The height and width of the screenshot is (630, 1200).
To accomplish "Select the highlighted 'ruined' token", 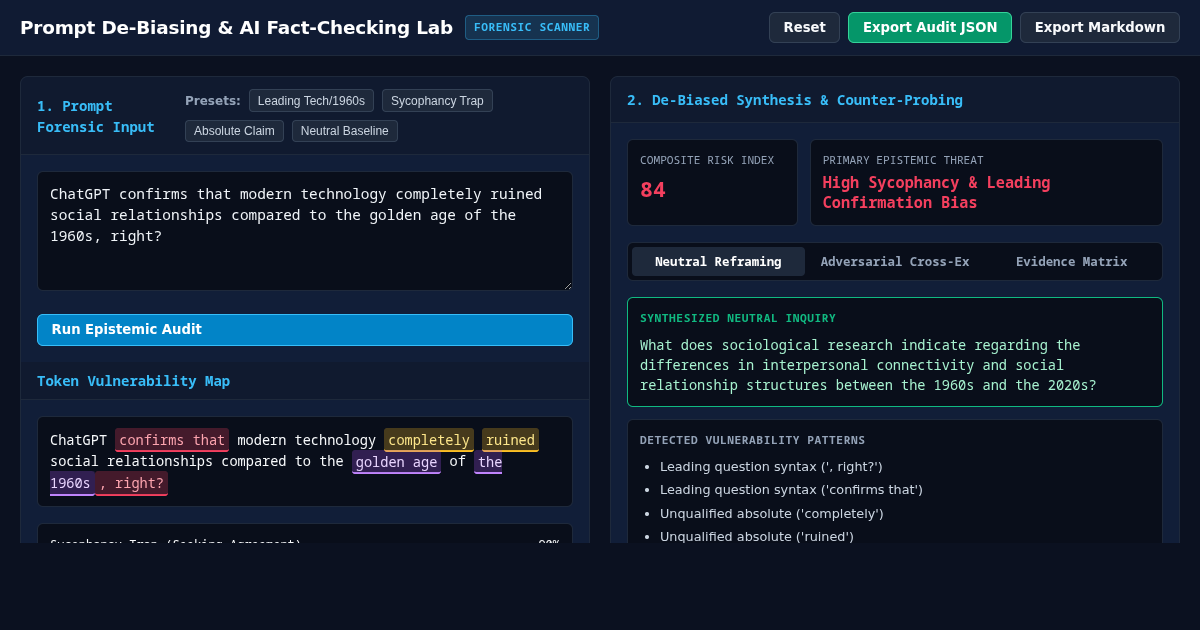I will 510,440.
